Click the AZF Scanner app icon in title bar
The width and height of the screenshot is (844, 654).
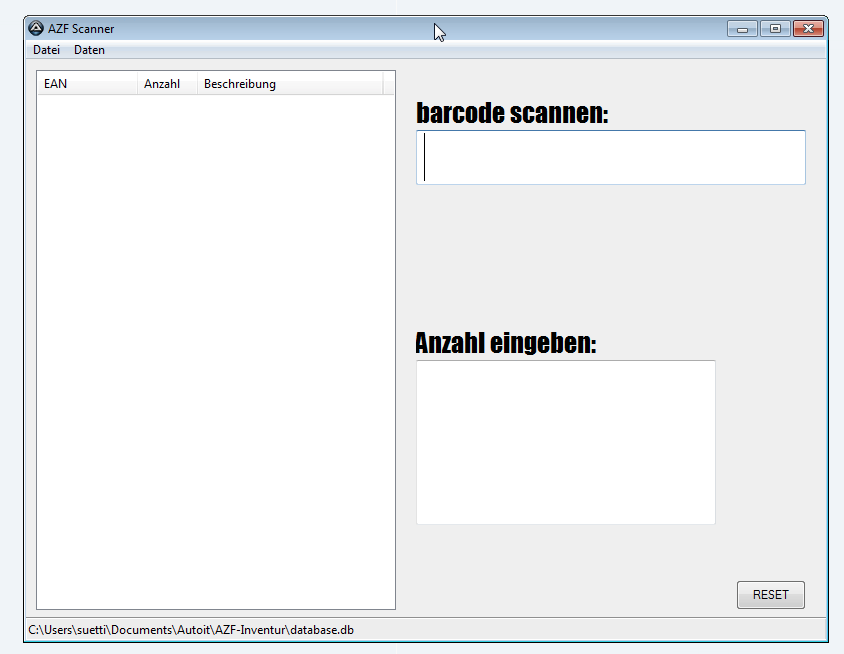click(x=36, y=29)
